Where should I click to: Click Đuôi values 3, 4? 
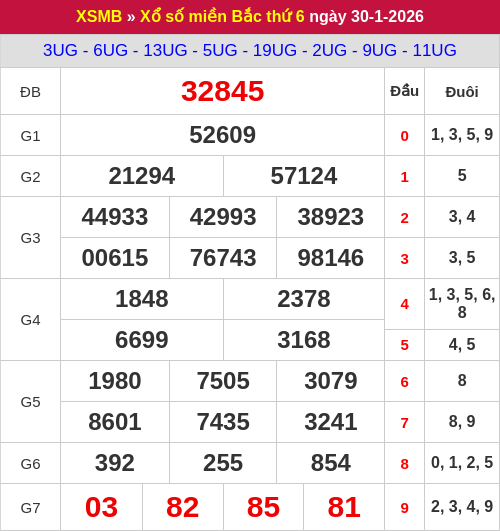pyautogui.click(x=462, y=217)
